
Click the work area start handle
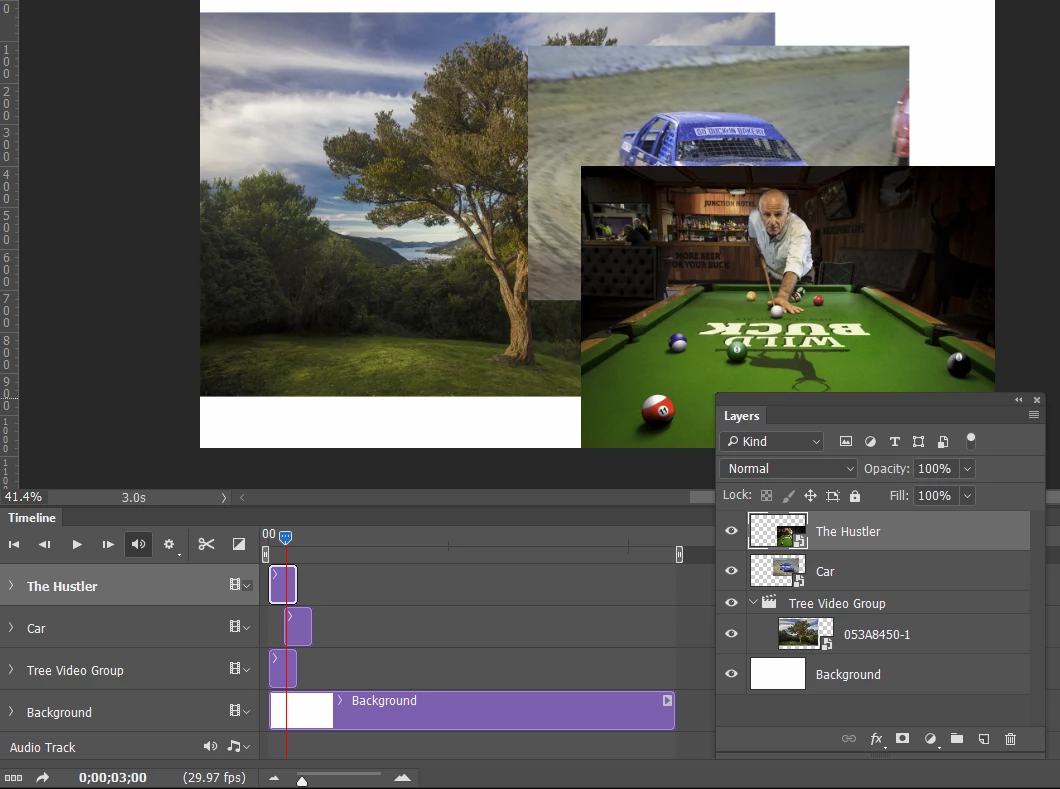pos(266,554)
